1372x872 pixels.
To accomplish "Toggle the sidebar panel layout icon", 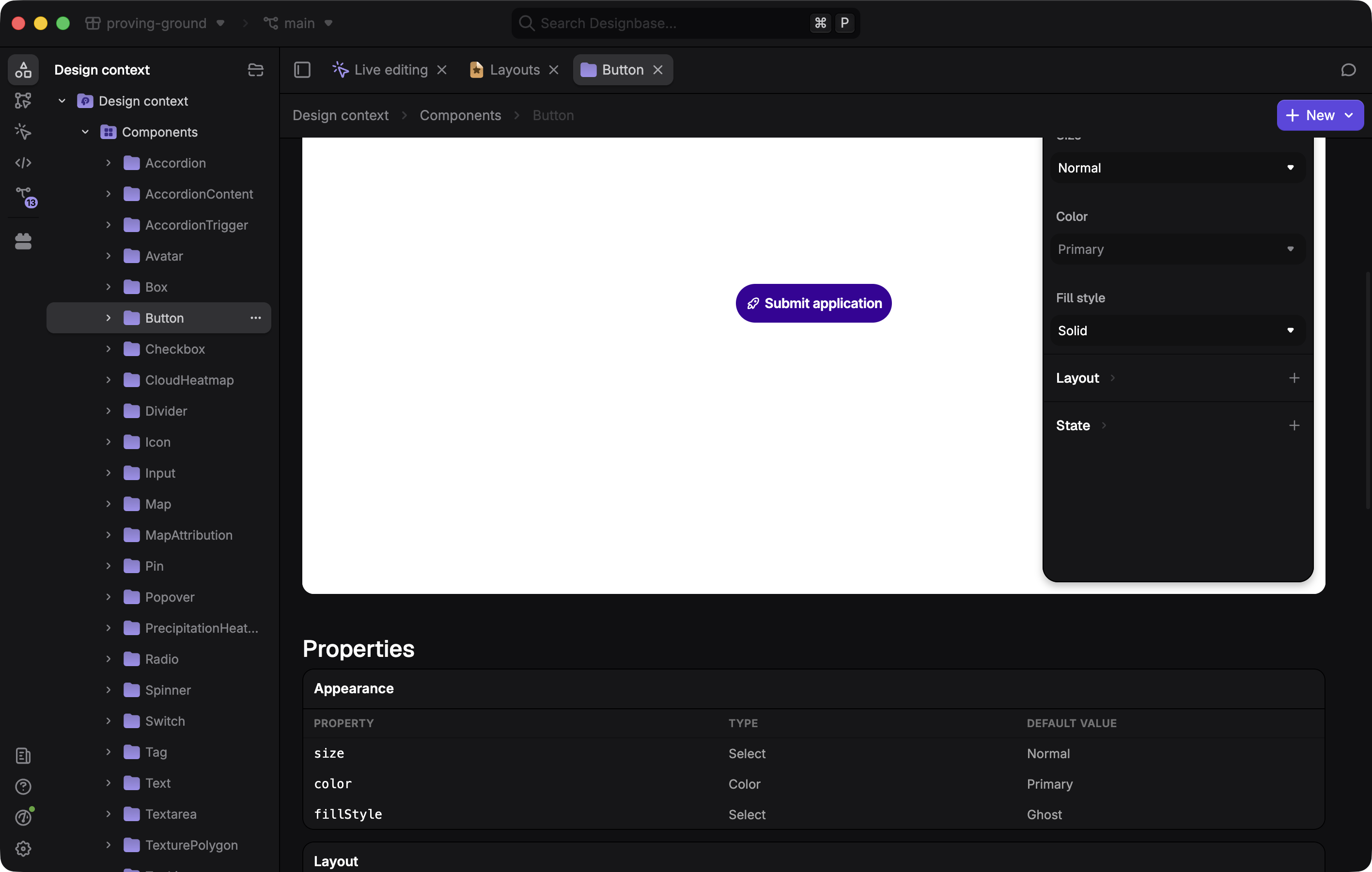I will (302, 70).
